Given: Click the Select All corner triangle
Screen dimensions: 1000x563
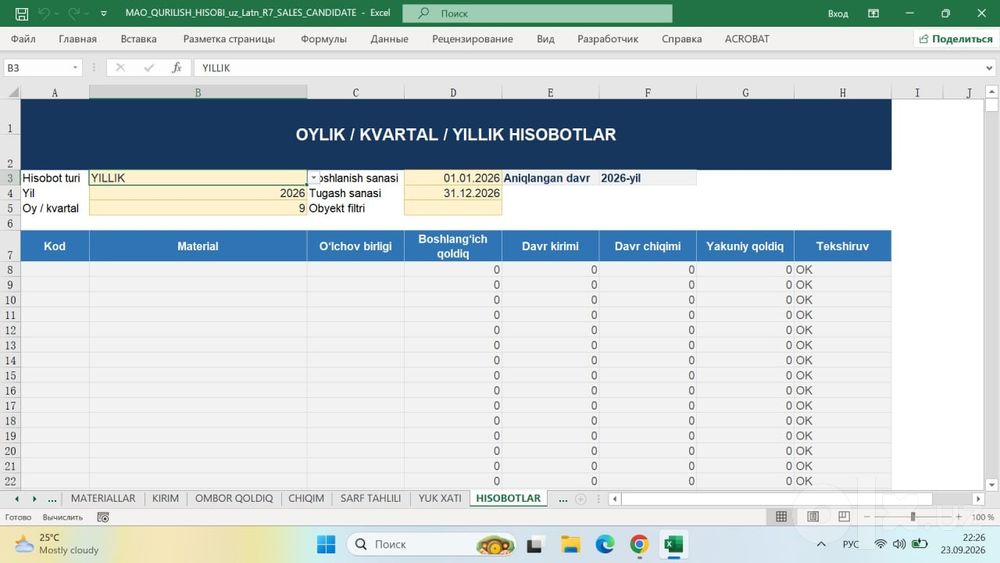Looking at the screenshot, I should [13, 92].
